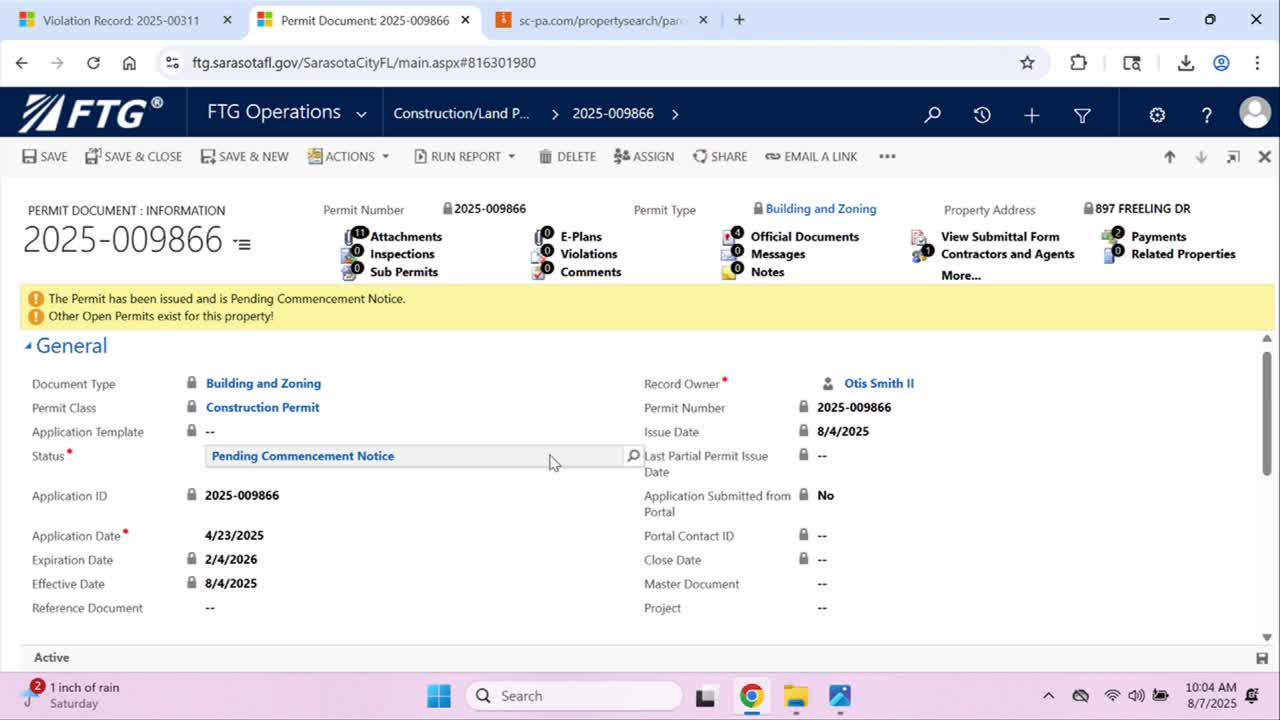Open recent history clock icon
This screenshot has width=1280, height=720.
982,115
